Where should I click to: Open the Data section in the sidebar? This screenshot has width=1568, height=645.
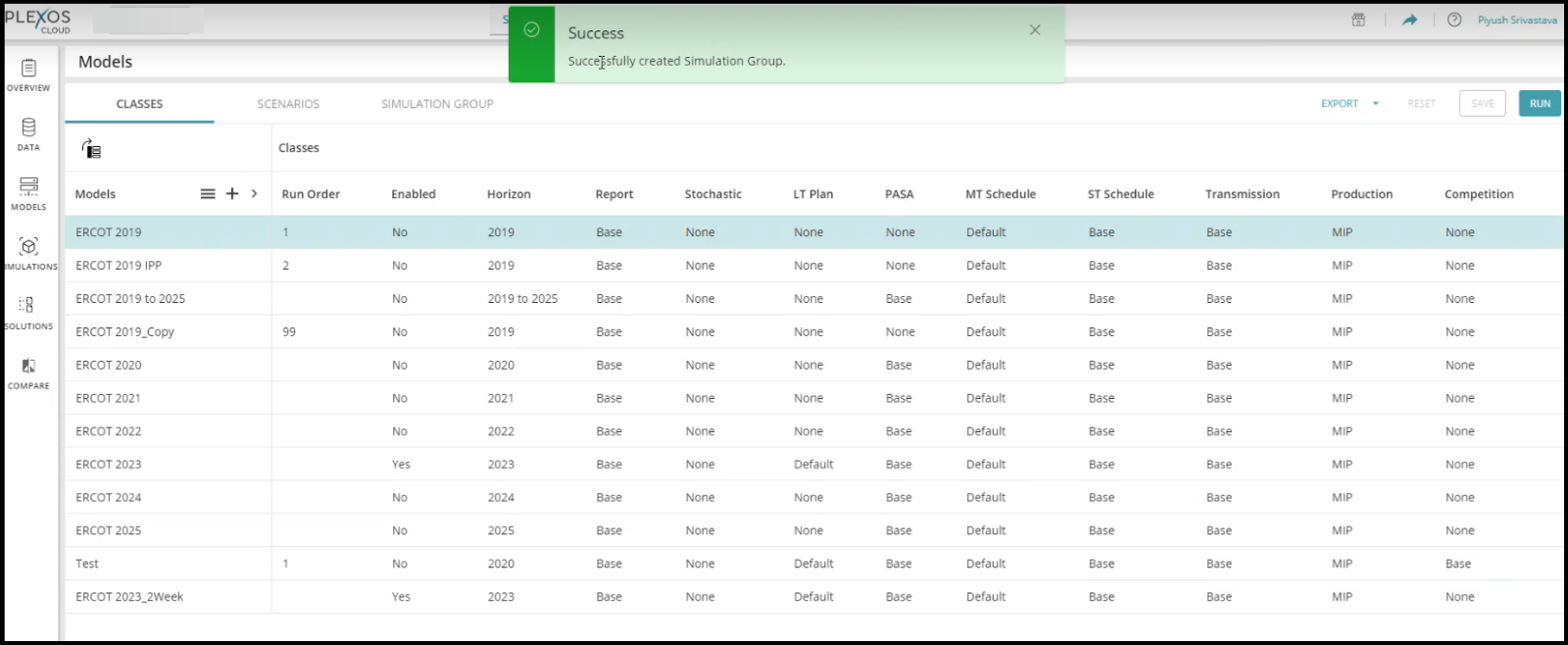(28, 134)
